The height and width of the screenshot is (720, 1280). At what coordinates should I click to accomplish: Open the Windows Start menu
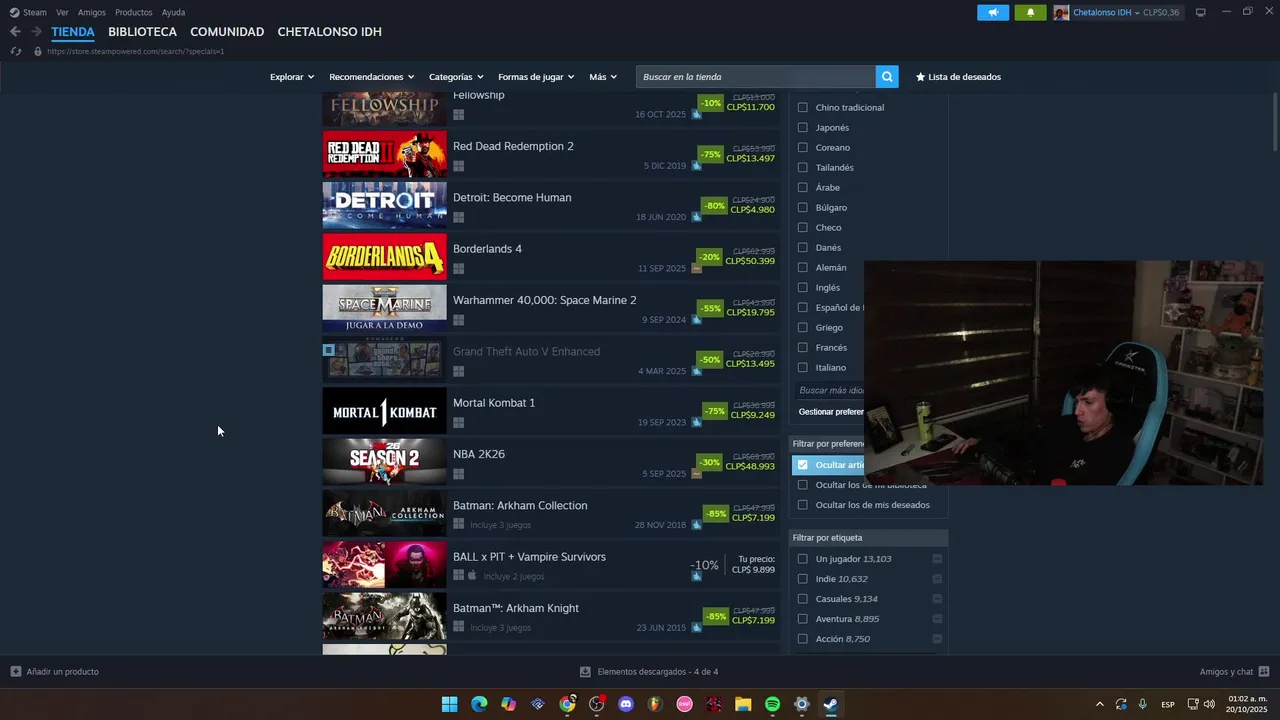coord(449,704)
